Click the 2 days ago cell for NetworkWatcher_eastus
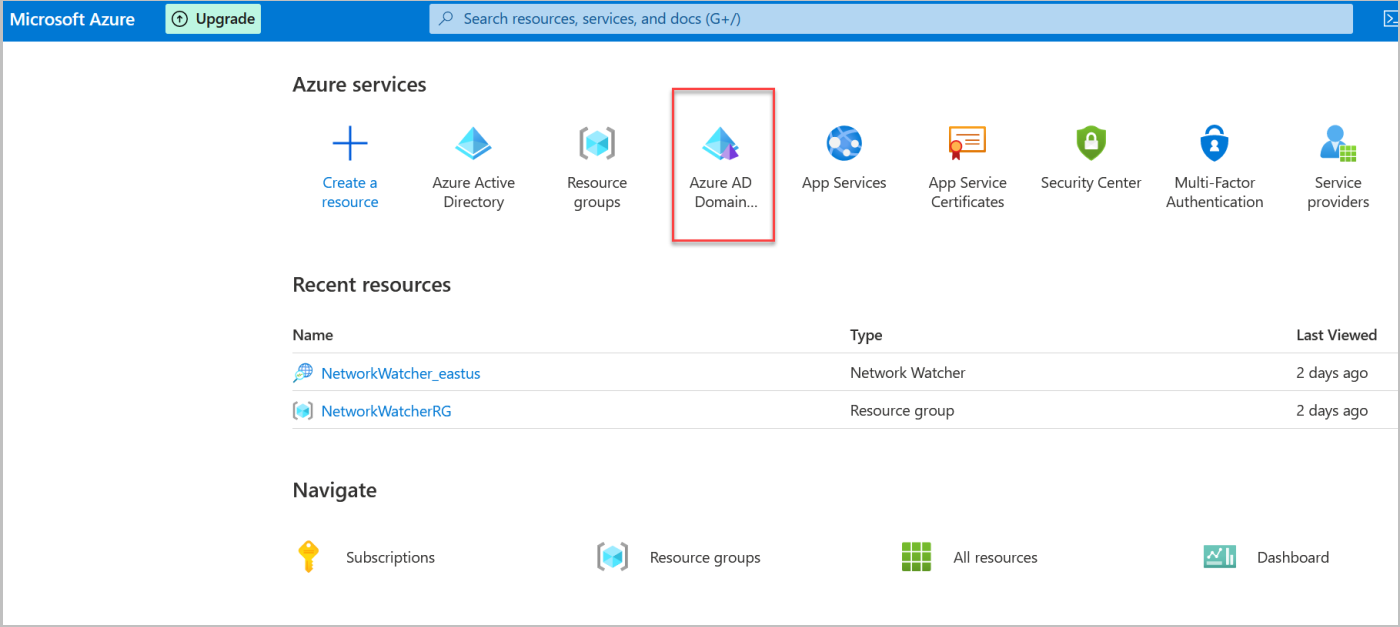Image resolution: width=1400 pixels, height=627 pixels. [x=1332, y=373]
